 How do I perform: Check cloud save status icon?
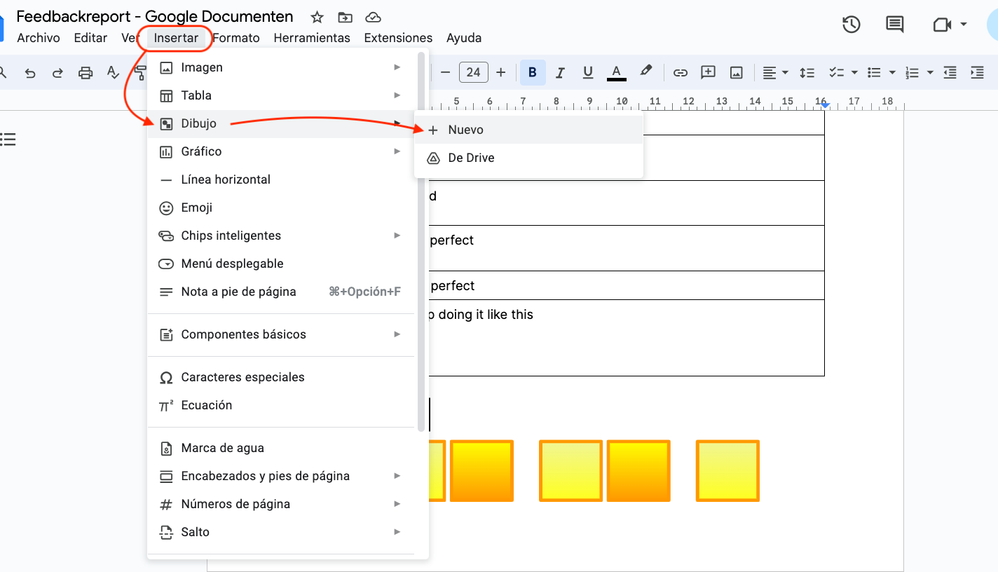[x=373, y=17]
